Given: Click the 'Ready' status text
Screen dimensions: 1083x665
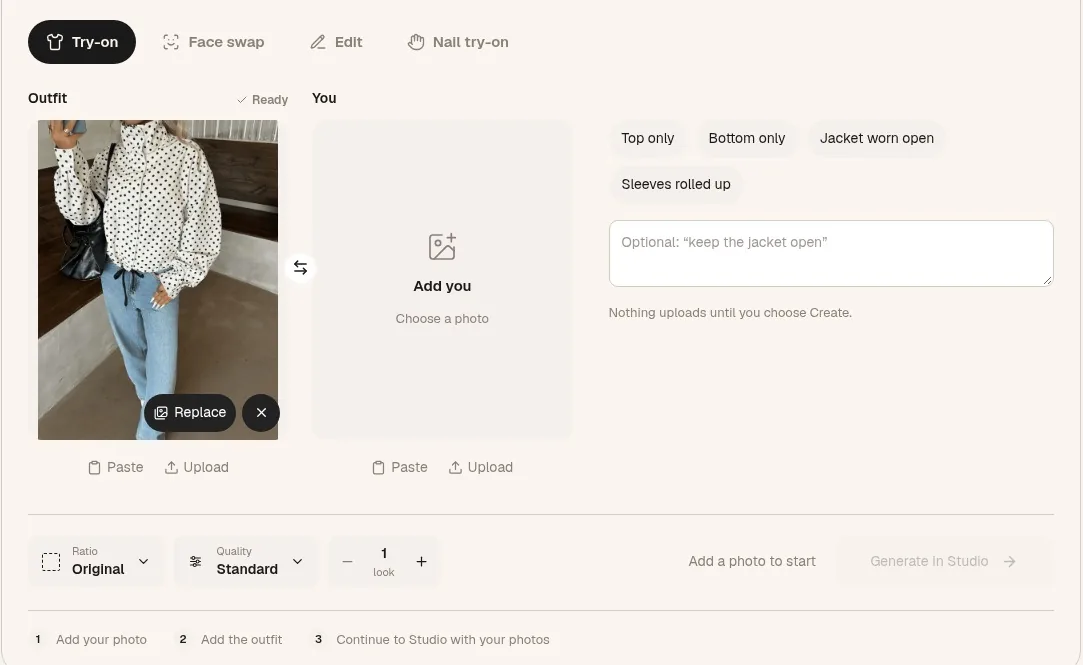Looking at the screenshot, I should 270,100.
